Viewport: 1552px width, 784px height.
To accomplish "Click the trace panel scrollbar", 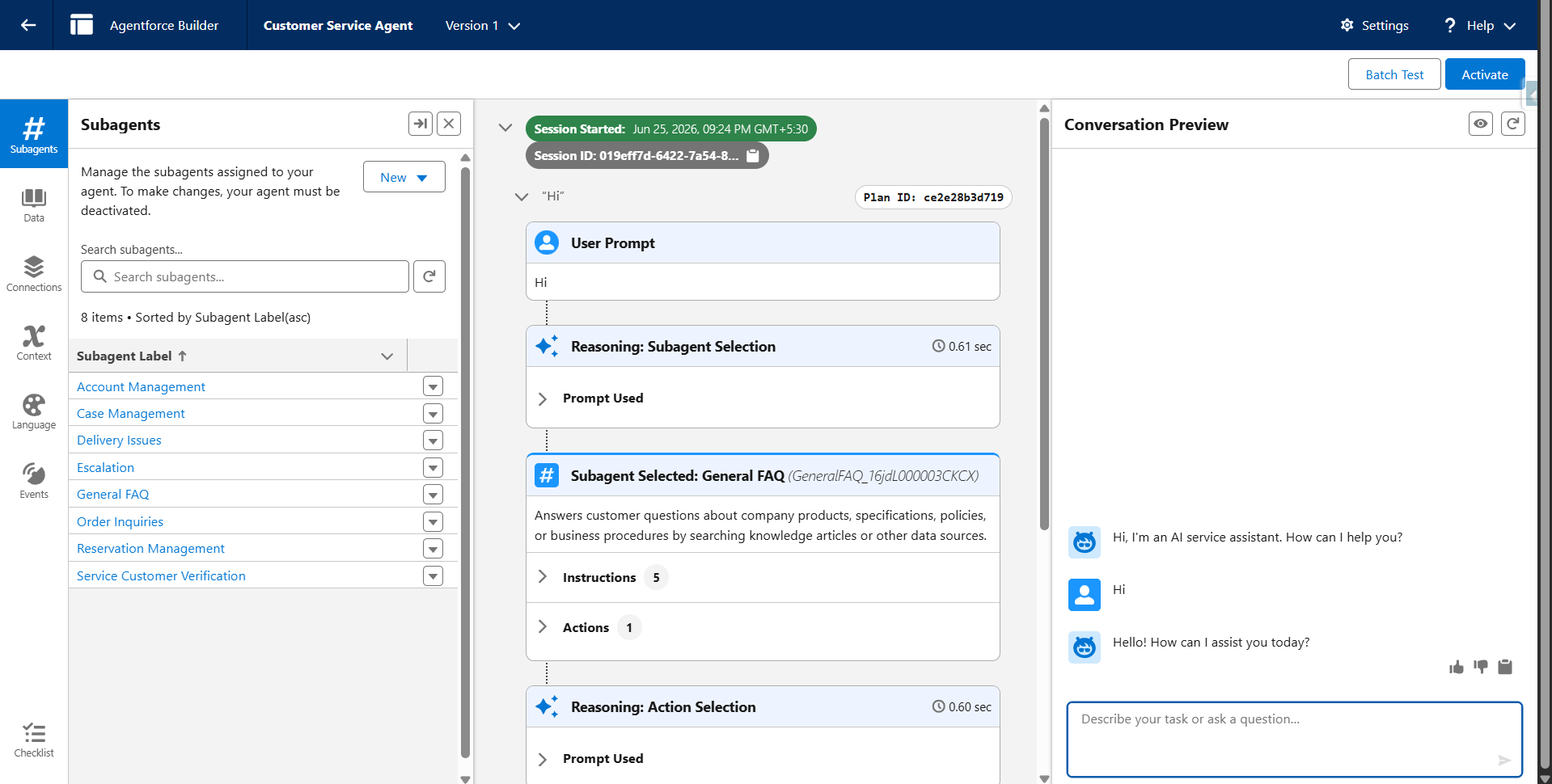I will point(1044,323).
